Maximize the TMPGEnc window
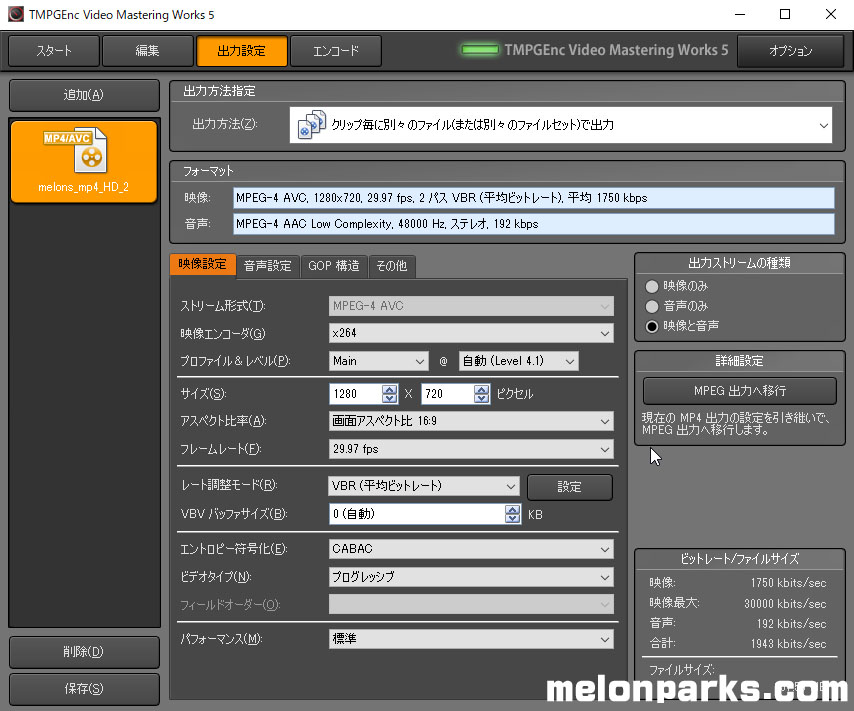 pos(785,14)
